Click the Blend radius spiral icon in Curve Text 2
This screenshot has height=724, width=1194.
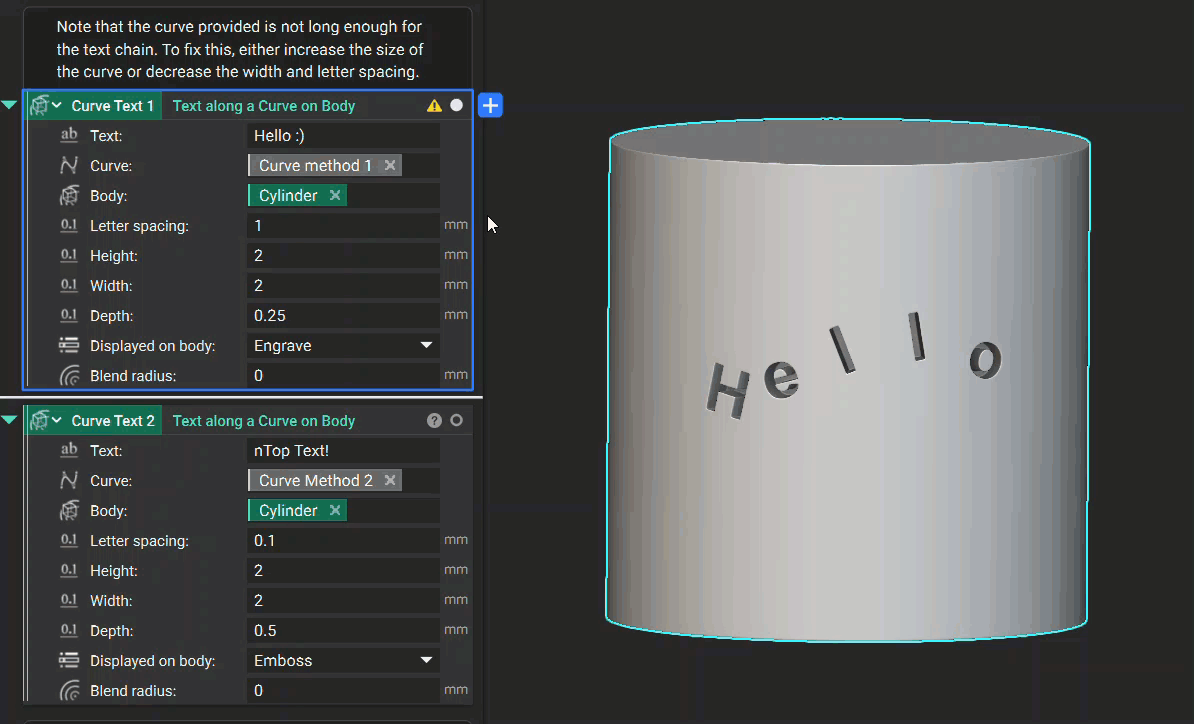point(68,690)
